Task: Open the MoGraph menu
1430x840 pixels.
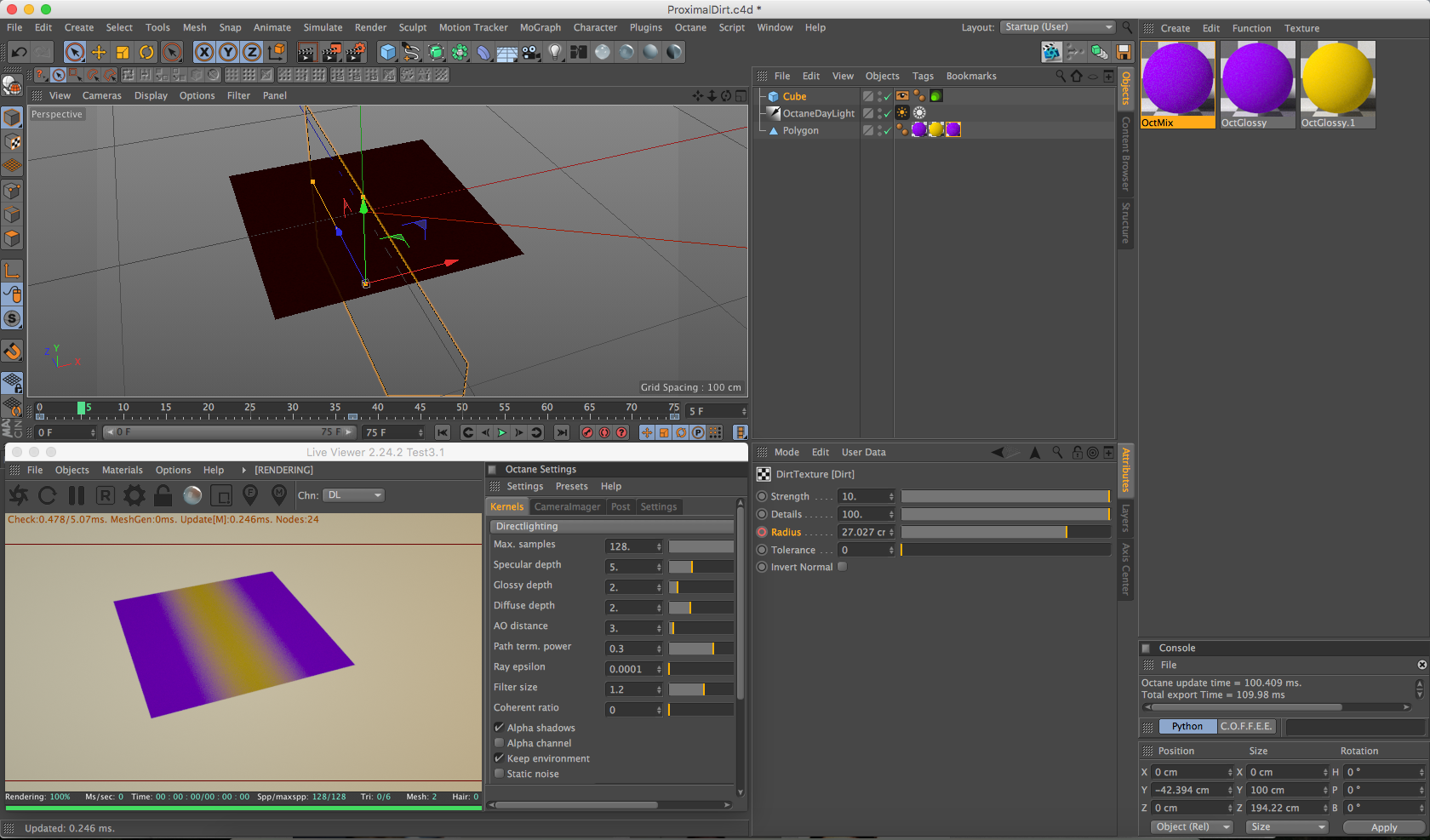Action: tap(540, 27)
